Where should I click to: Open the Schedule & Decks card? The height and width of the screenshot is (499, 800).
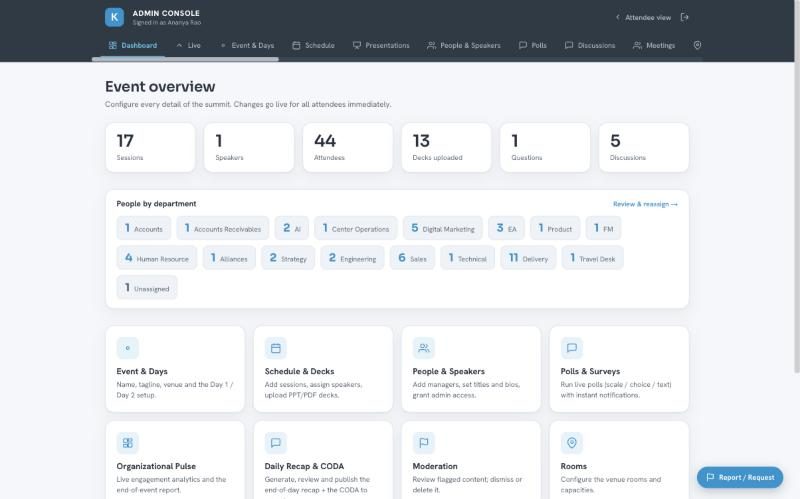[323, 369]
